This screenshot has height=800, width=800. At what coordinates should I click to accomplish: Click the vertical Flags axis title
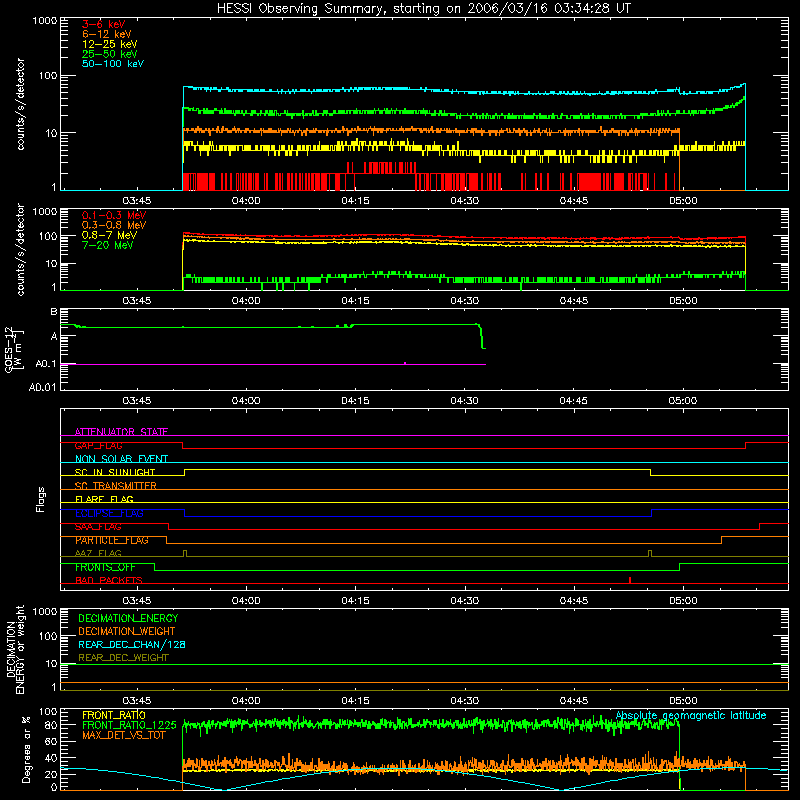pyautogui.click(x=41, y=499)
